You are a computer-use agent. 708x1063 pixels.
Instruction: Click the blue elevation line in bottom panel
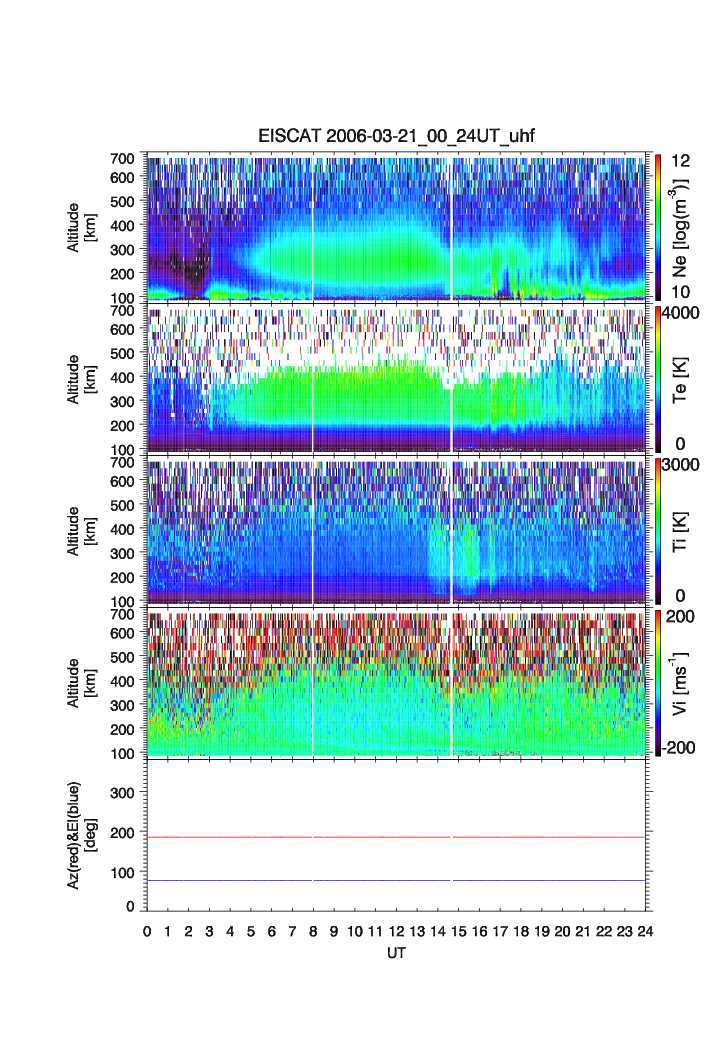[400, 880]
